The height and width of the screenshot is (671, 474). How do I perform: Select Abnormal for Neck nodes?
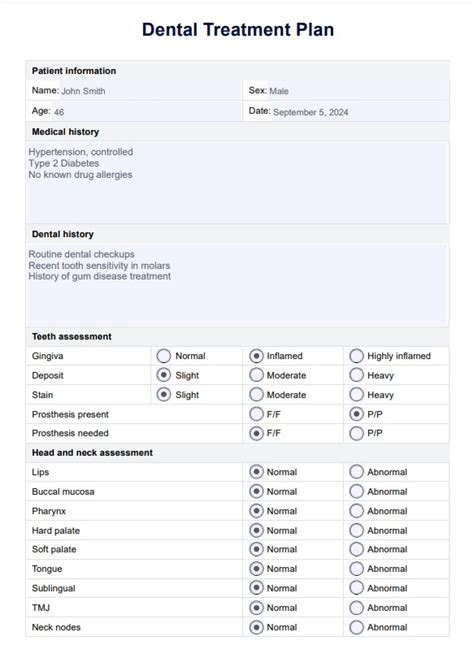(x=356, y=627)
